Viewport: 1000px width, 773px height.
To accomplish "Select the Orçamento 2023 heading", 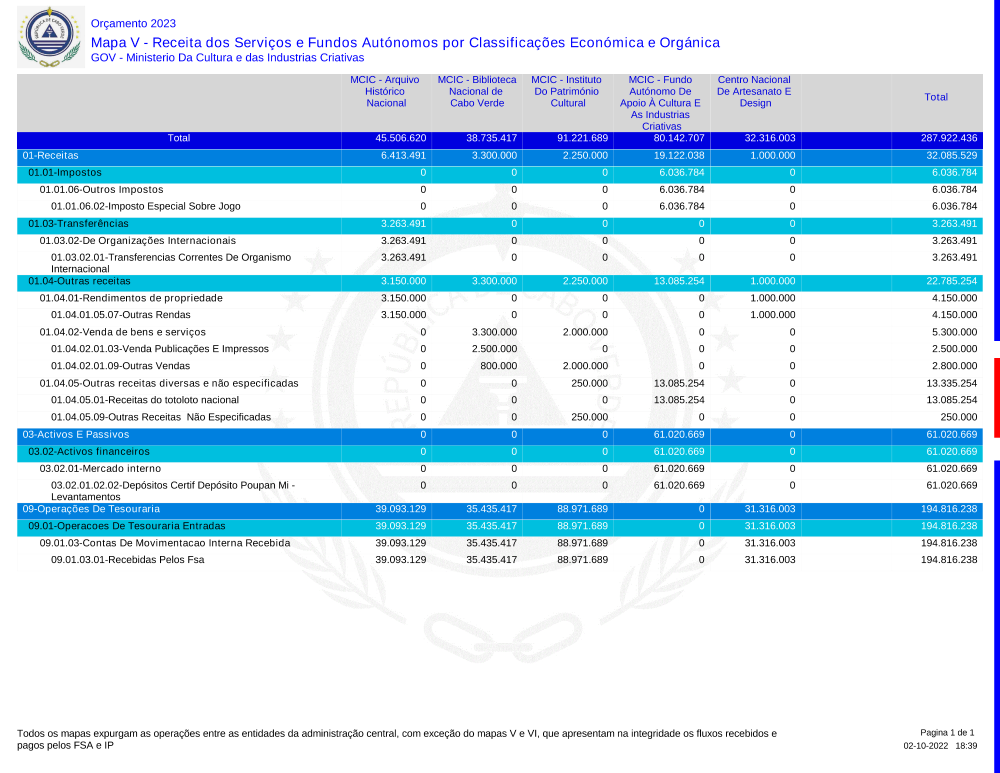I will click(132, 23).
